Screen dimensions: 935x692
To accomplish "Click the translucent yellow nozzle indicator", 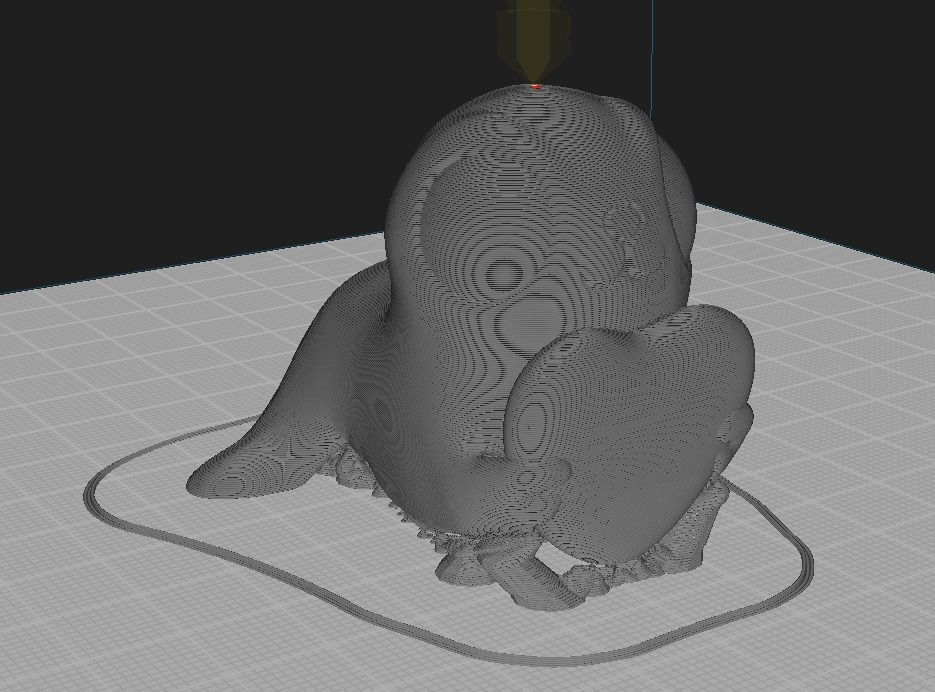I will pos(534,42).
